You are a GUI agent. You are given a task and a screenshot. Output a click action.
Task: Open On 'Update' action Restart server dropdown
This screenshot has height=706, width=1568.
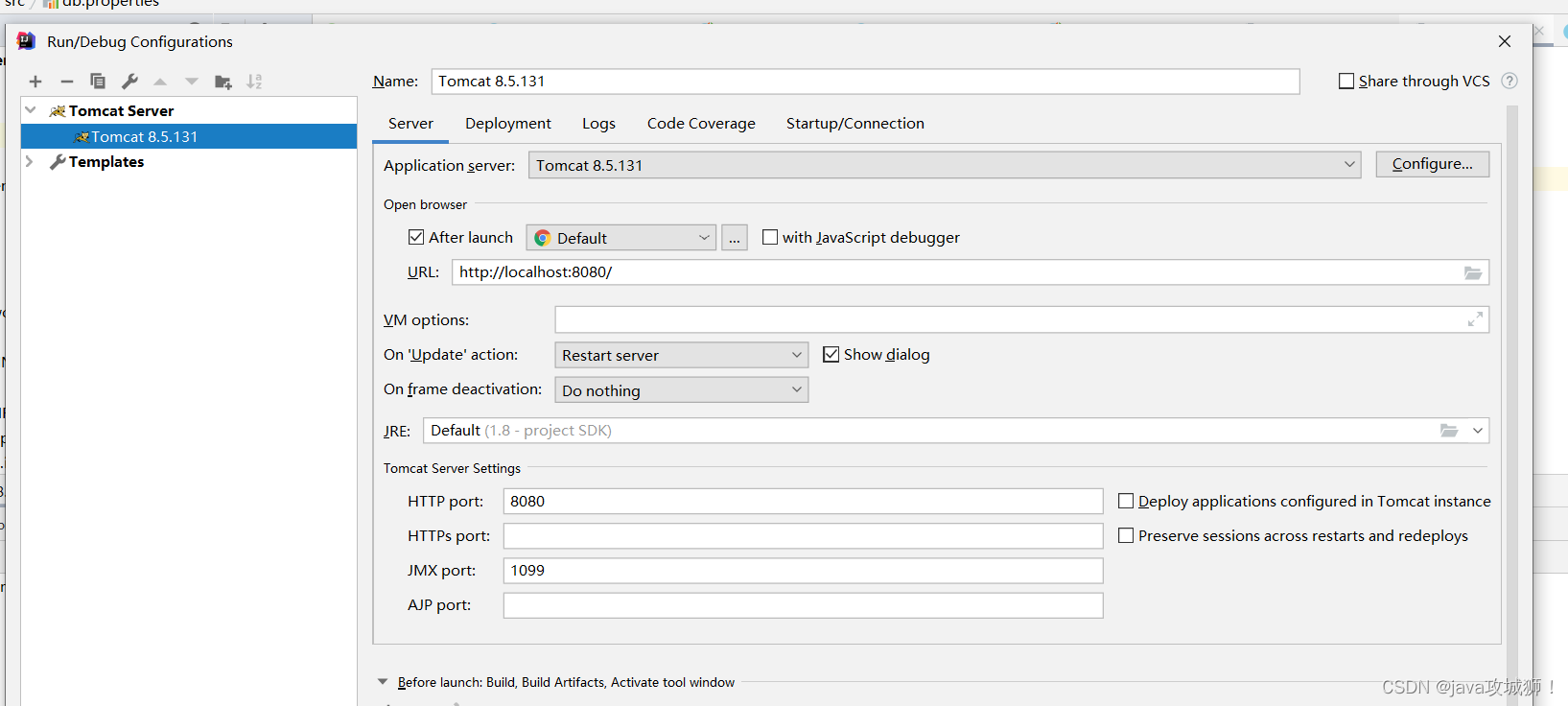[682, 355]
